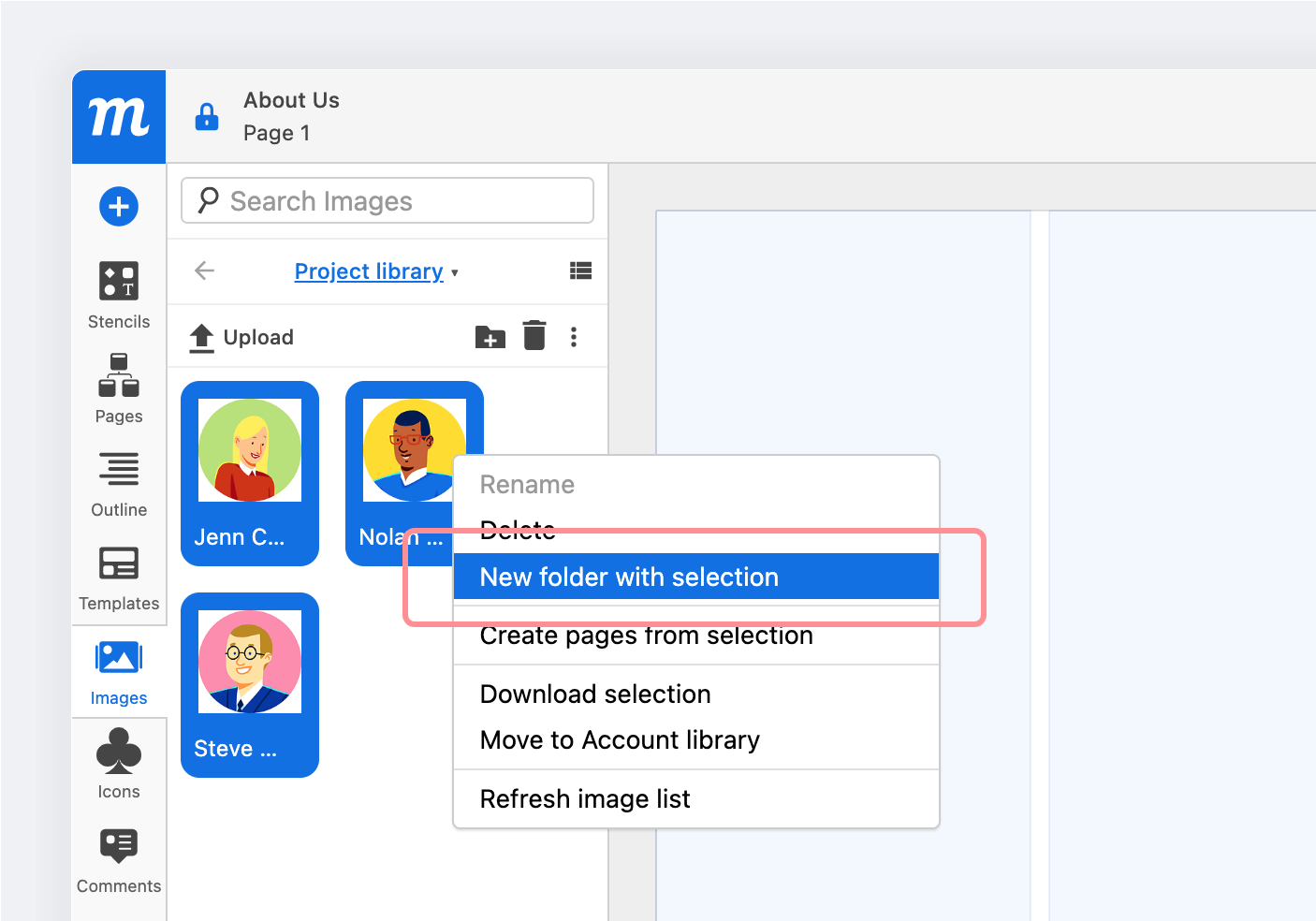Click the new folder icon above images
1316x921 pixels.
(x=489, y=336)
